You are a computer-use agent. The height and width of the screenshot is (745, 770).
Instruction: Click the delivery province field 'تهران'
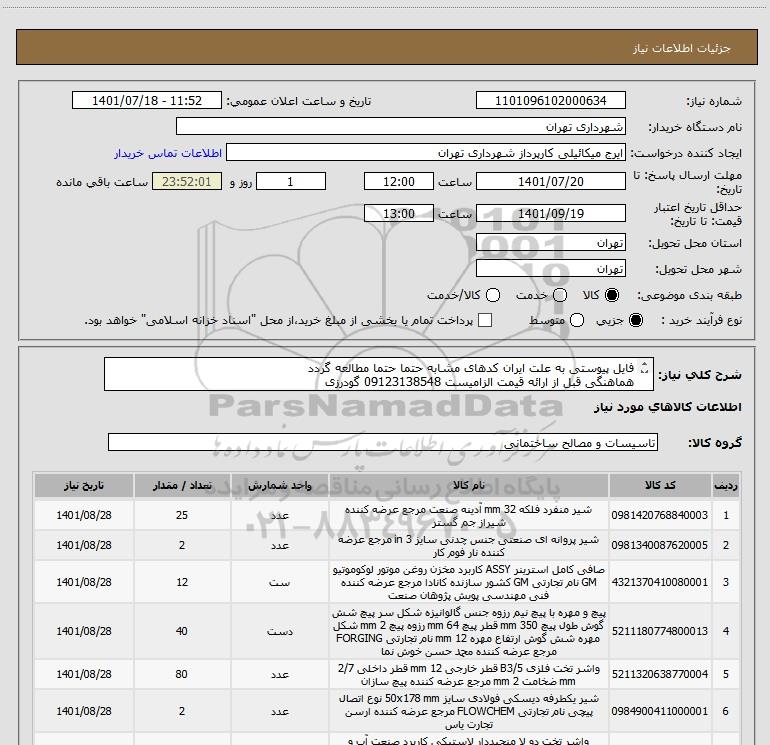(x=550, y=243)
